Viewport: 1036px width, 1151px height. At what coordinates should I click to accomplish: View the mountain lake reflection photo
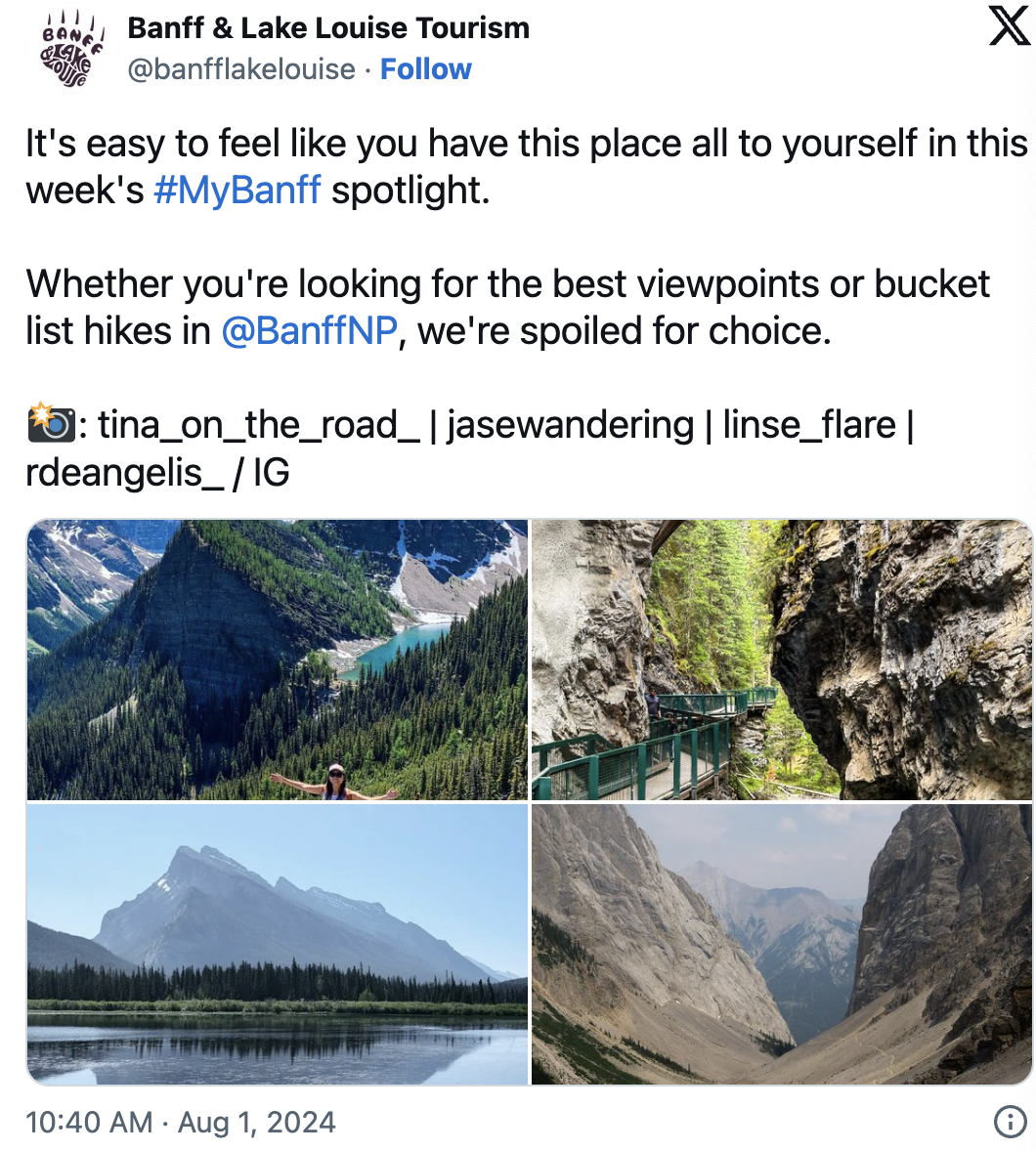click(278, 944)
